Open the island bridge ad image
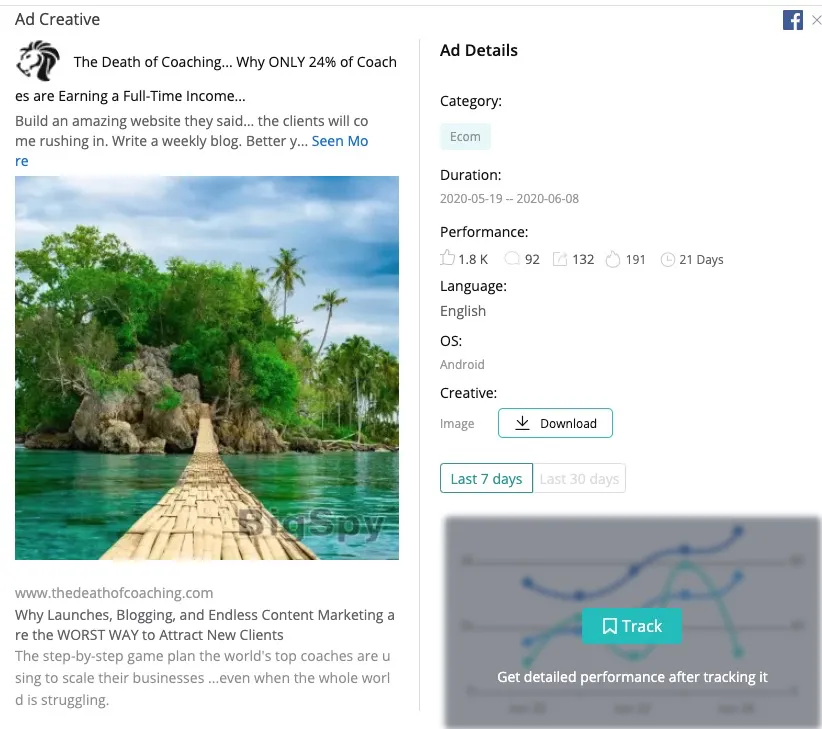This screenshot has width=822, height=729. coord(207,368)
